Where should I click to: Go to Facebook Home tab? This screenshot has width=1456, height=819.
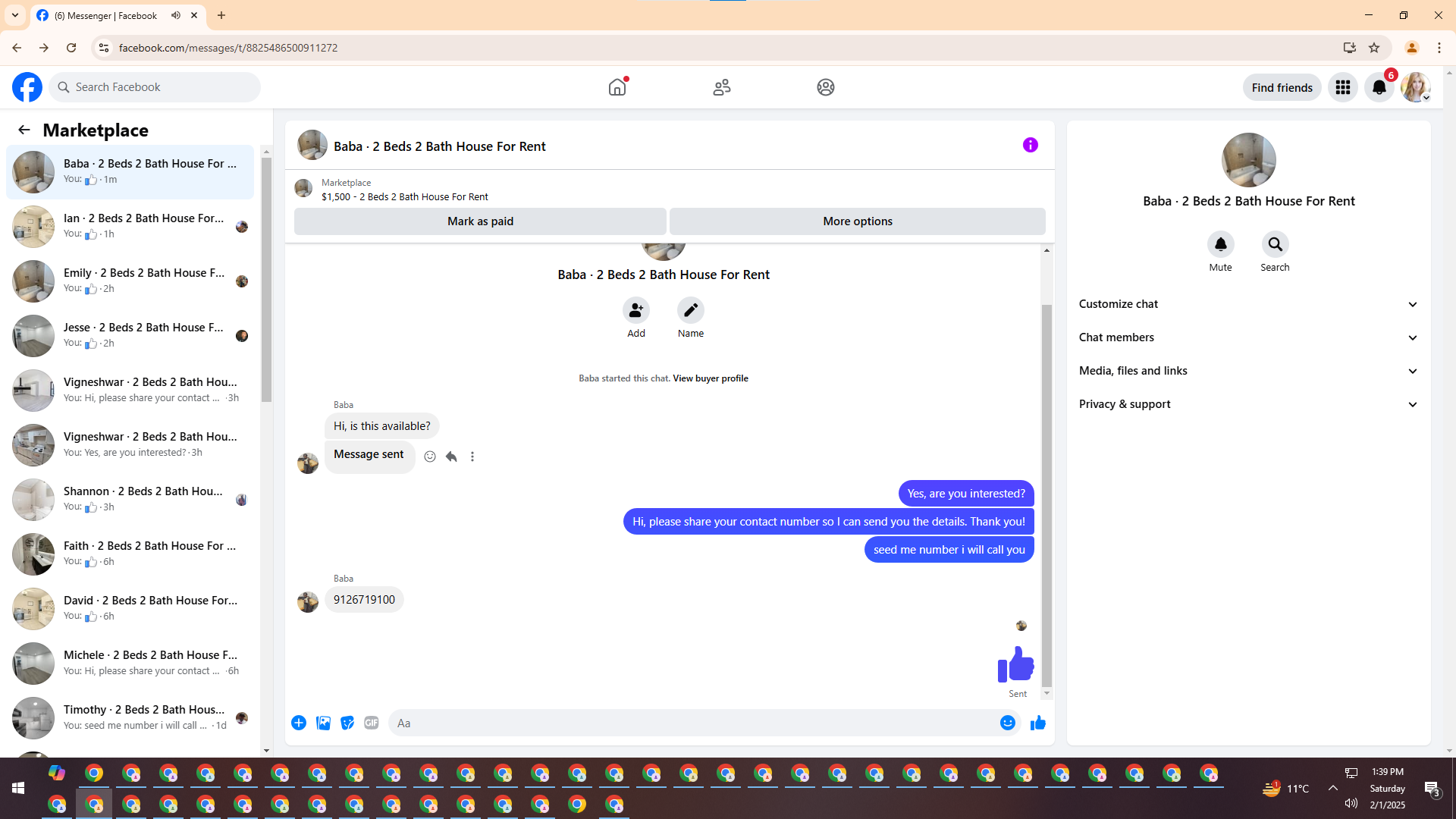click(x=617, y=87)
